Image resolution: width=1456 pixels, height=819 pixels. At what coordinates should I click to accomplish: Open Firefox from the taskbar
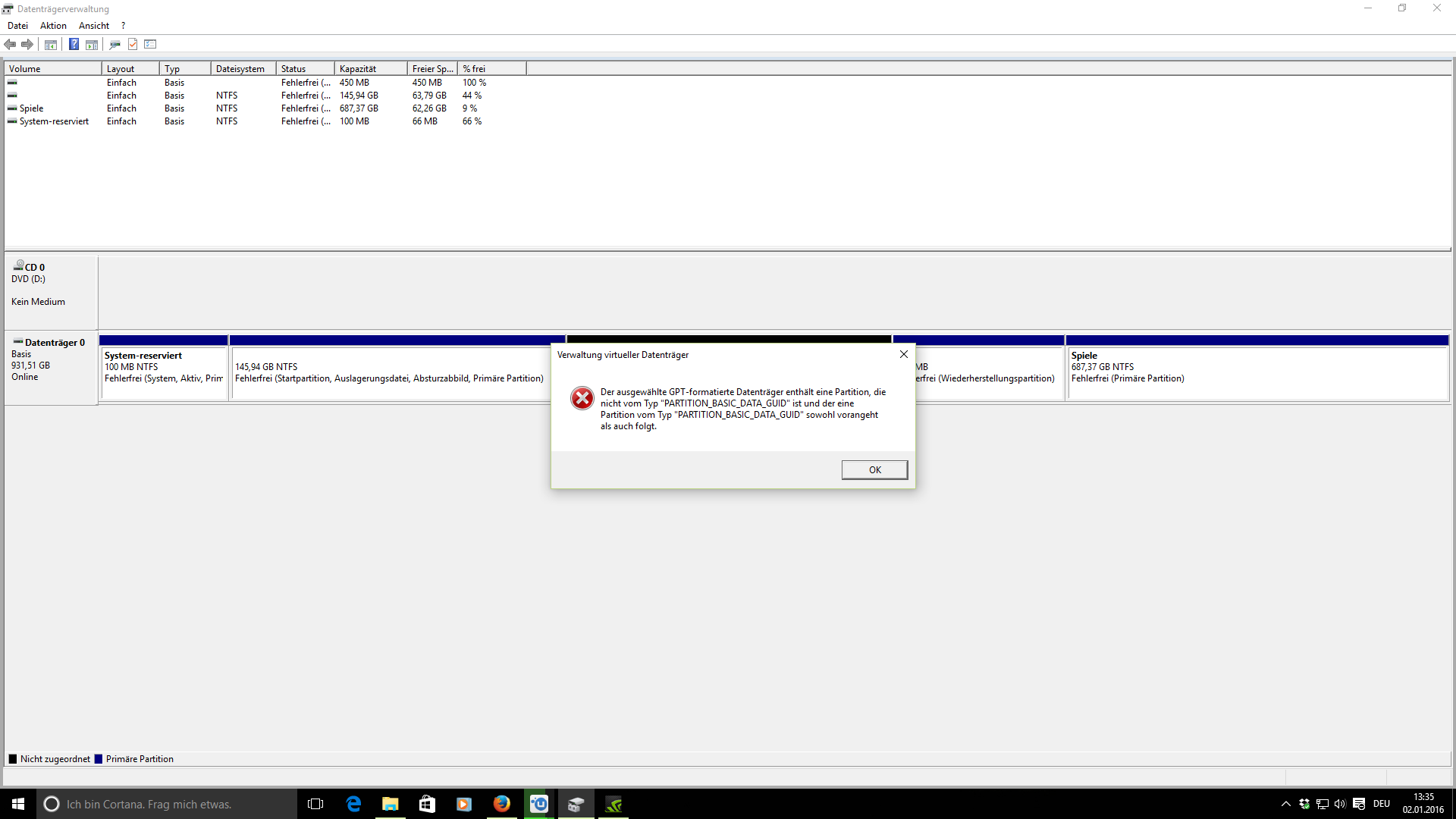pyautogui.click(x=501, y=804)
